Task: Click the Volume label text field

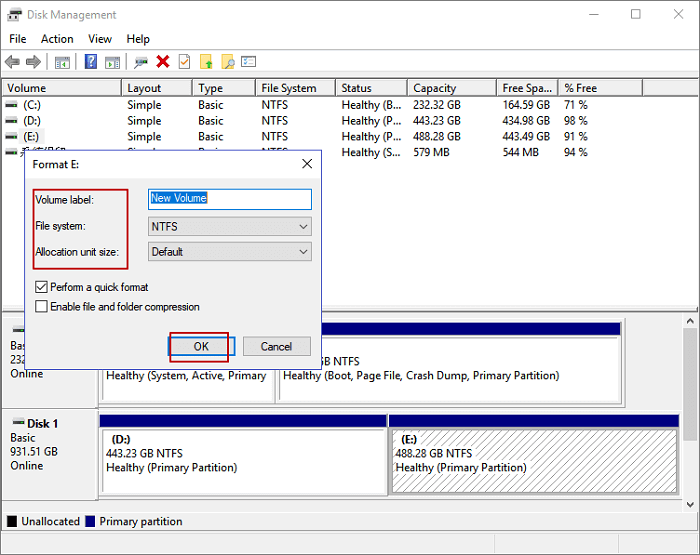Action: (229, 199)
